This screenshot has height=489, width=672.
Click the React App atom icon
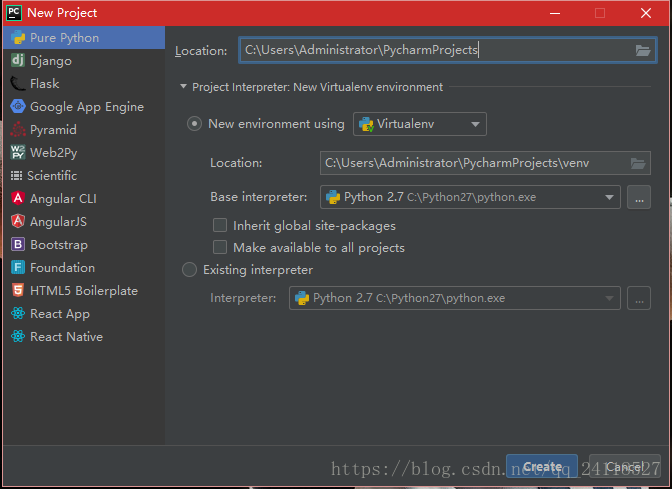coord(18,313)
